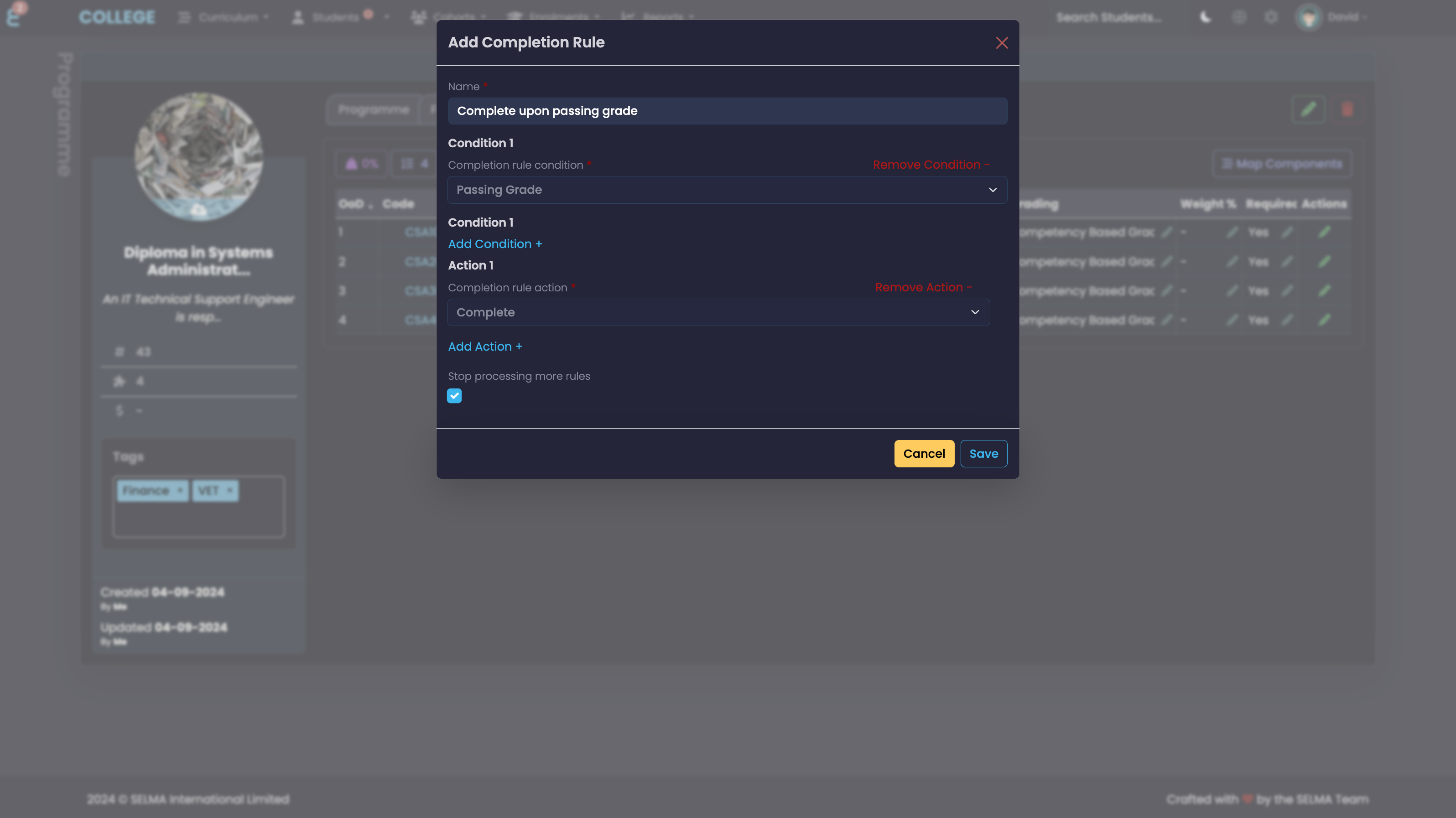Click the settings gear icon in header
1456x818 pixels.
(1271, 17)
